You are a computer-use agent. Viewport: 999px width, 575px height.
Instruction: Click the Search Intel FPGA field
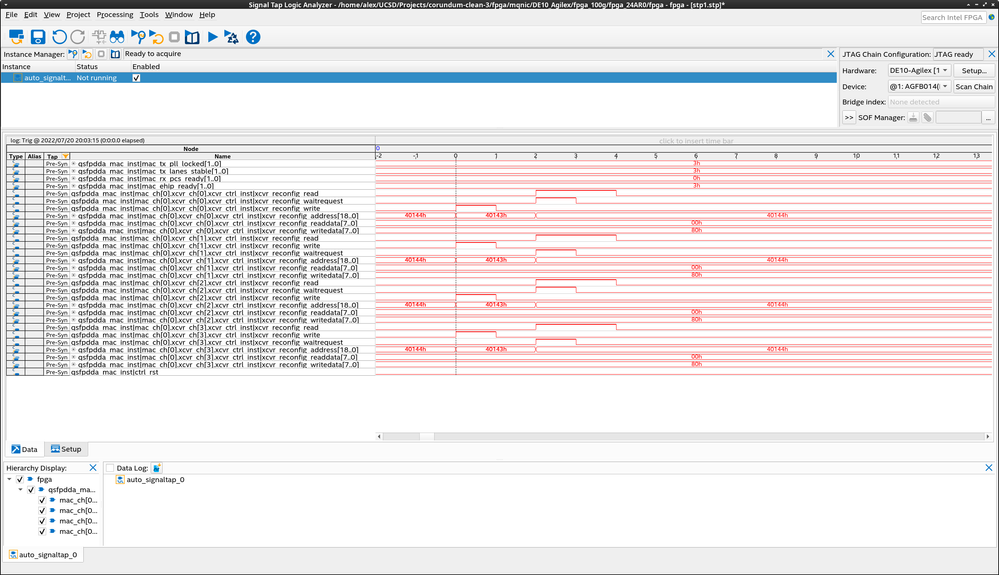point(952,17)
